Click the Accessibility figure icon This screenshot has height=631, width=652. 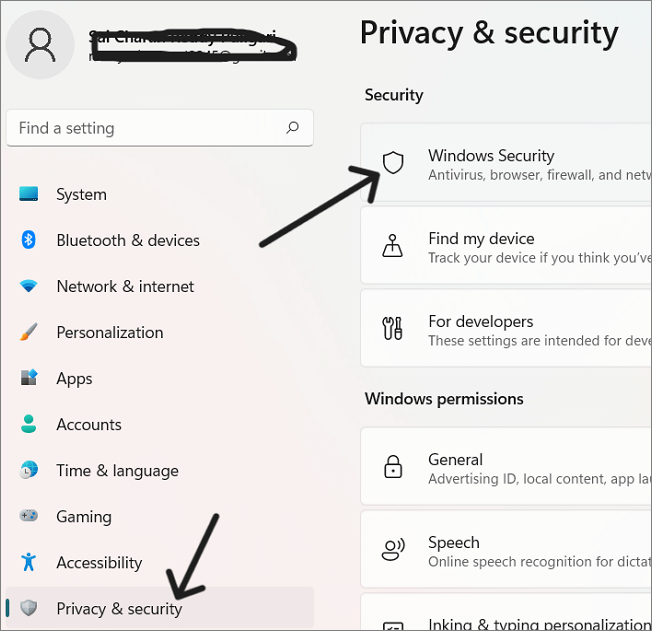point(29,562)
